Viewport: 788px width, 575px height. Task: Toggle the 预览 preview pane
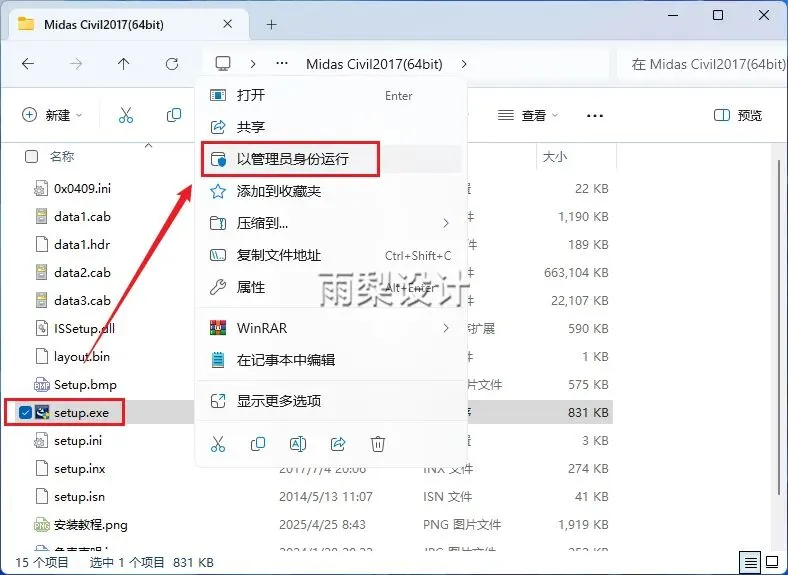[x=738, y=116]
